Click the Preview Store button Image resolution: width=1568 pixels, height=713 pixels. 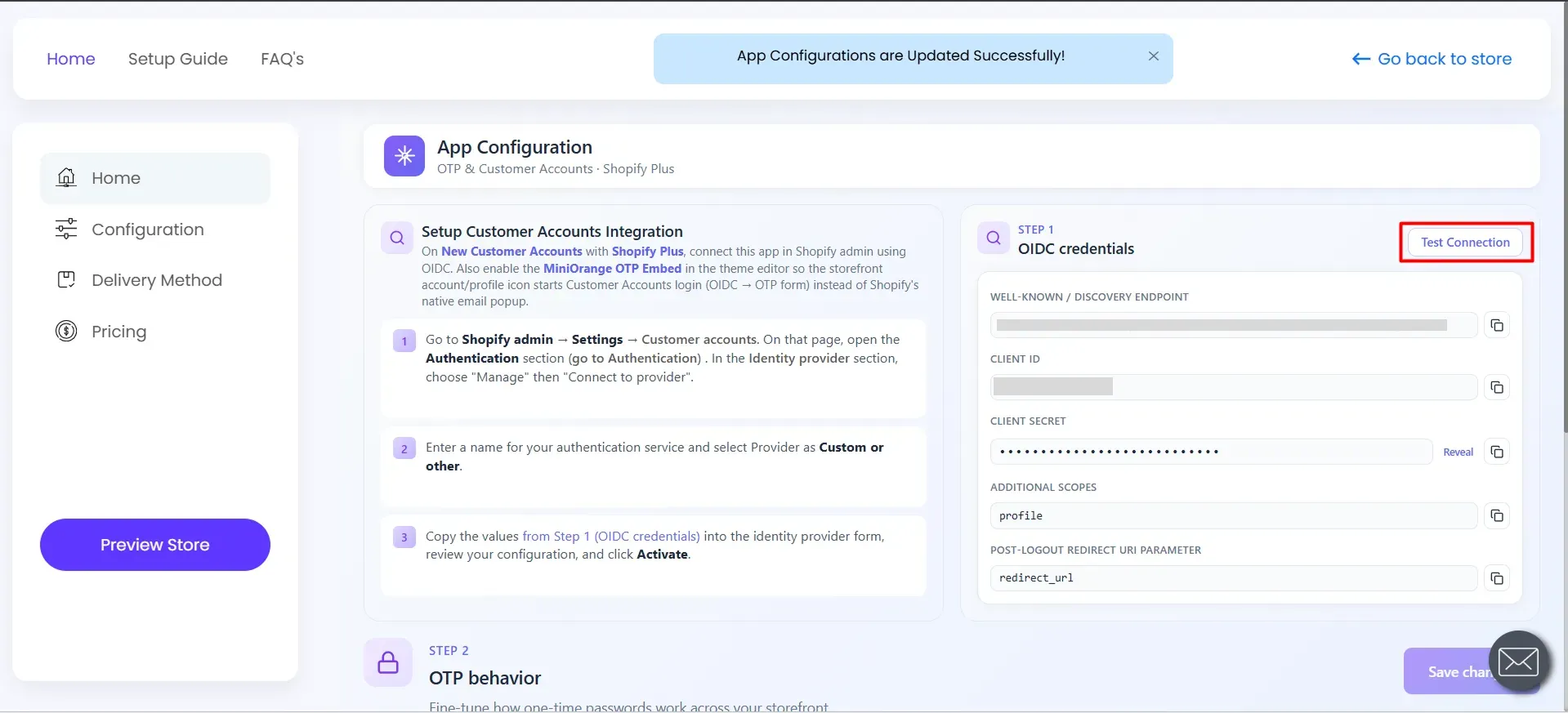[155, 545]
